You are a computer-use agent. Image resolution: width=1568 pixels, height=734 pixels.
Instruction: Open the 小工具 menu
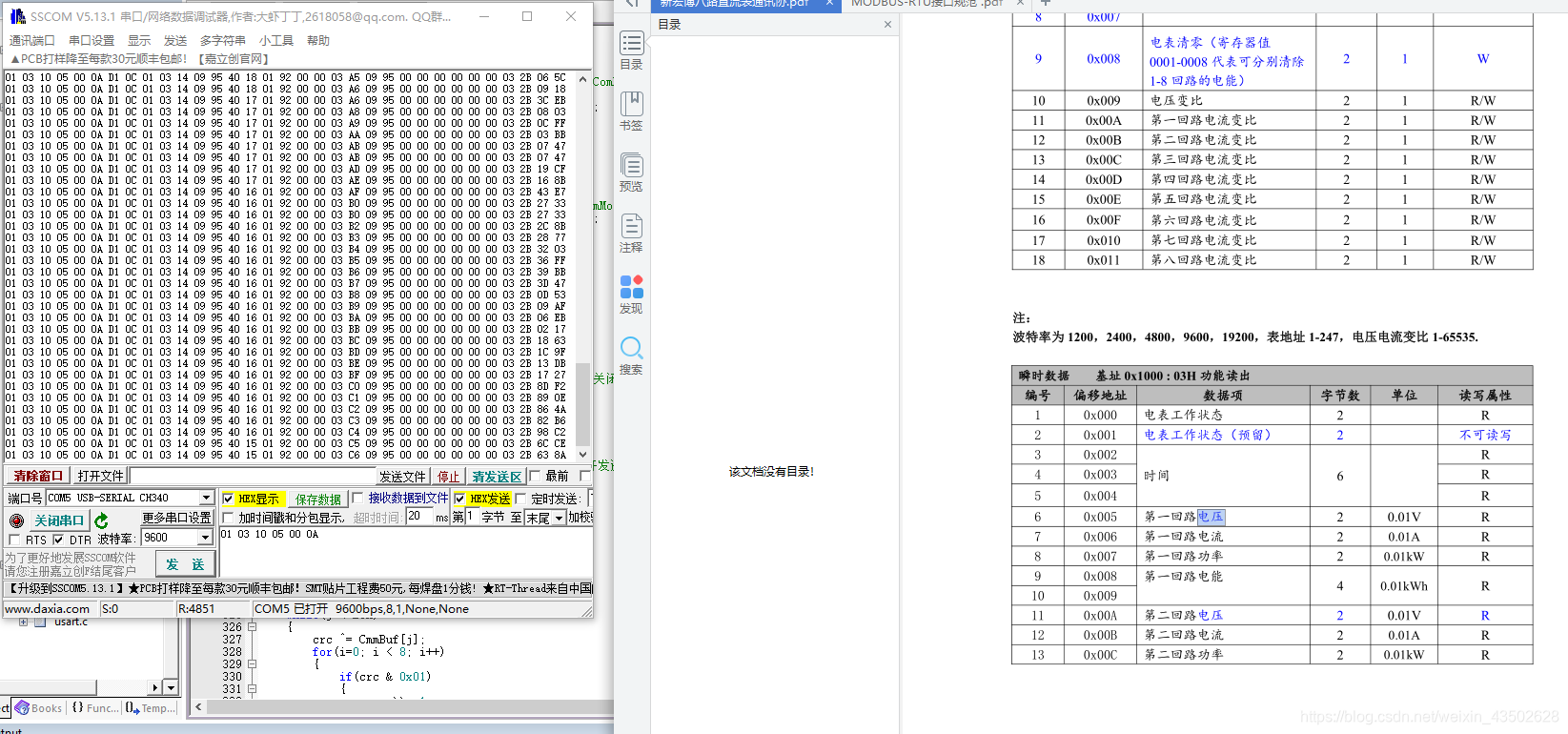(x=276, y=41)
